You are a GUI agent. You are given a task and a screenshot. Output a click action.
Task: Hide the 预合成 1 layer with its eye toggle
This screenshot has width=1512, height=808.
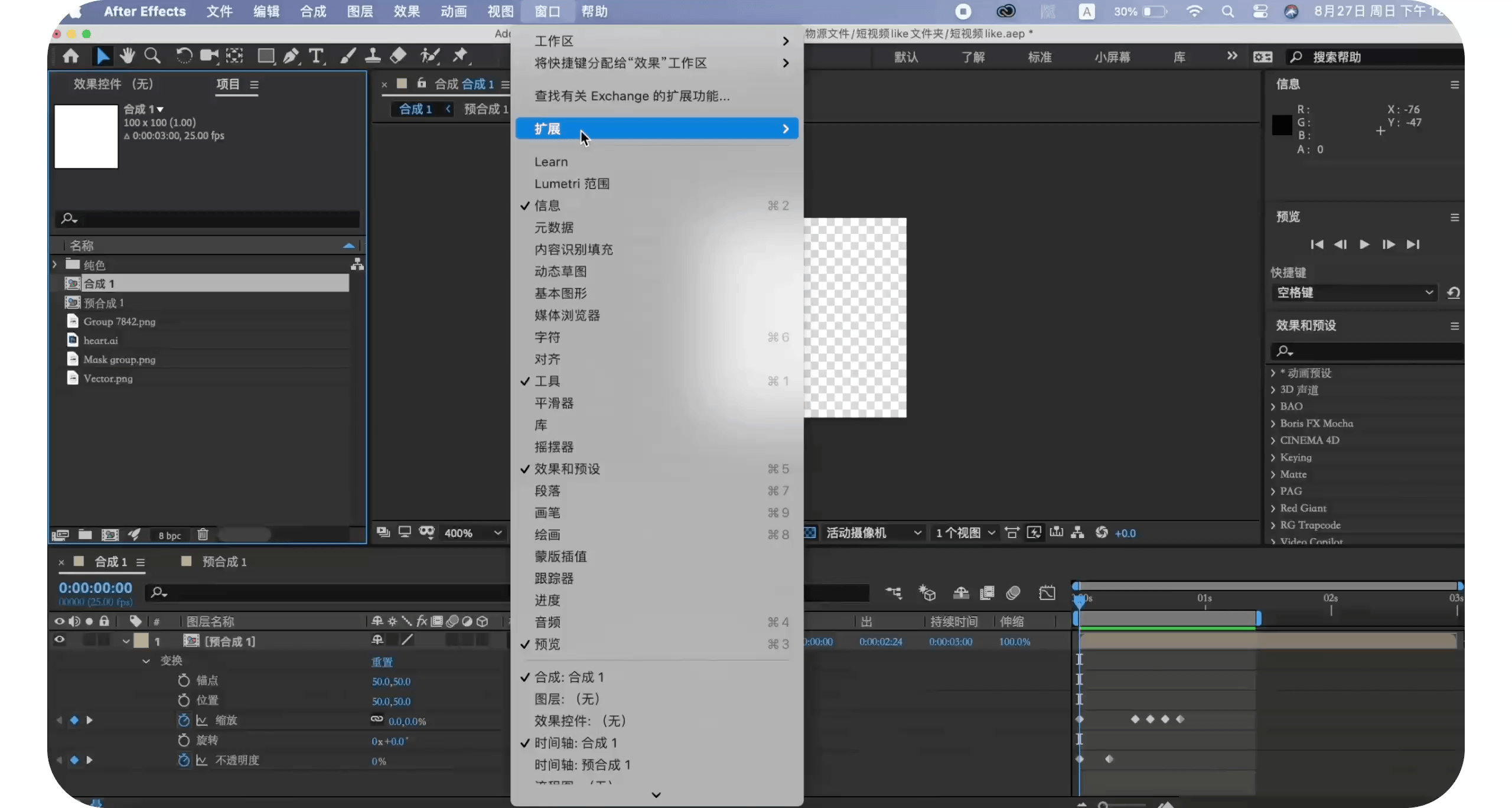pos(59,641)
